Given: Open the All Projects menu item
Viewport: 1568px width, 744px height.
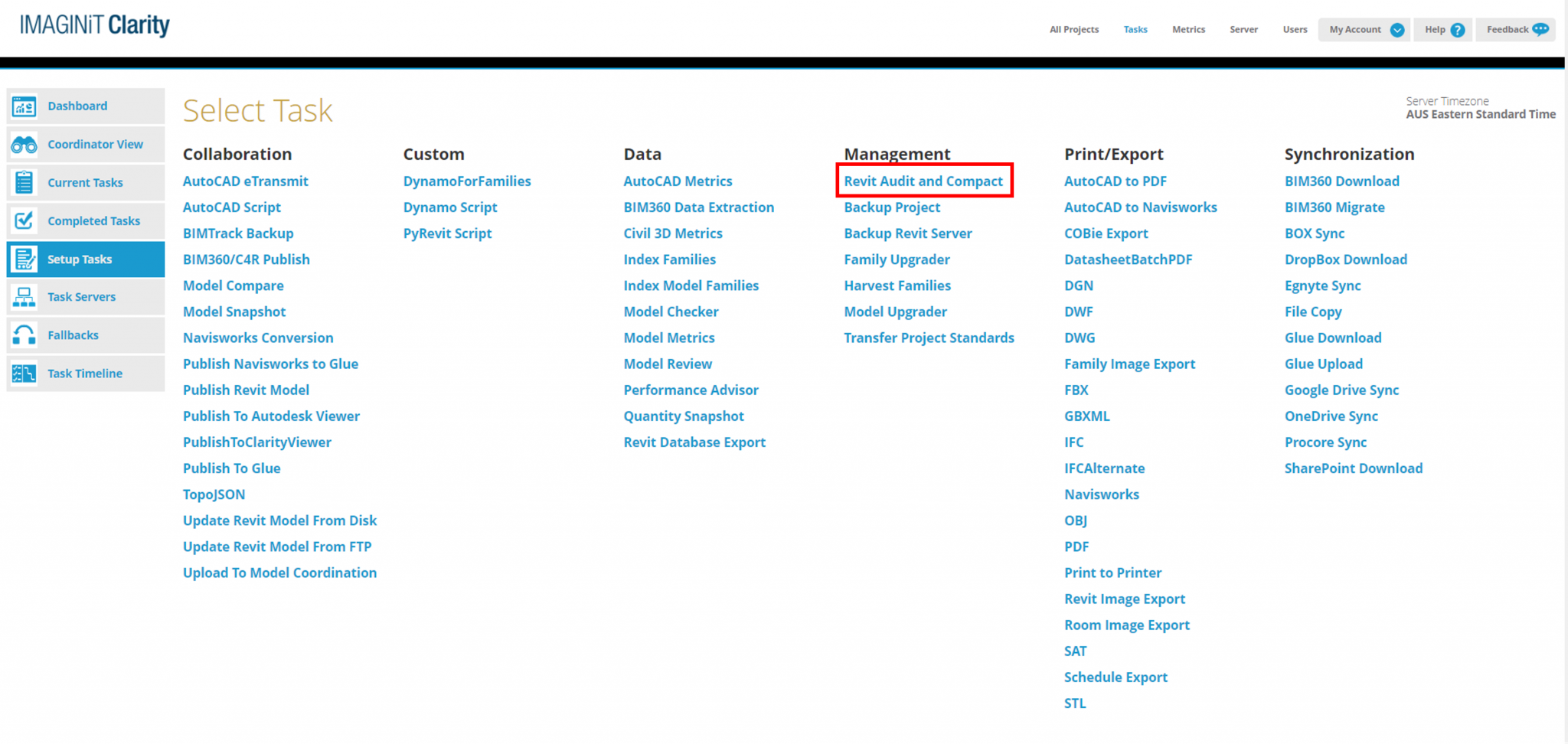Looking at the screenshot, I should 1073,30.
